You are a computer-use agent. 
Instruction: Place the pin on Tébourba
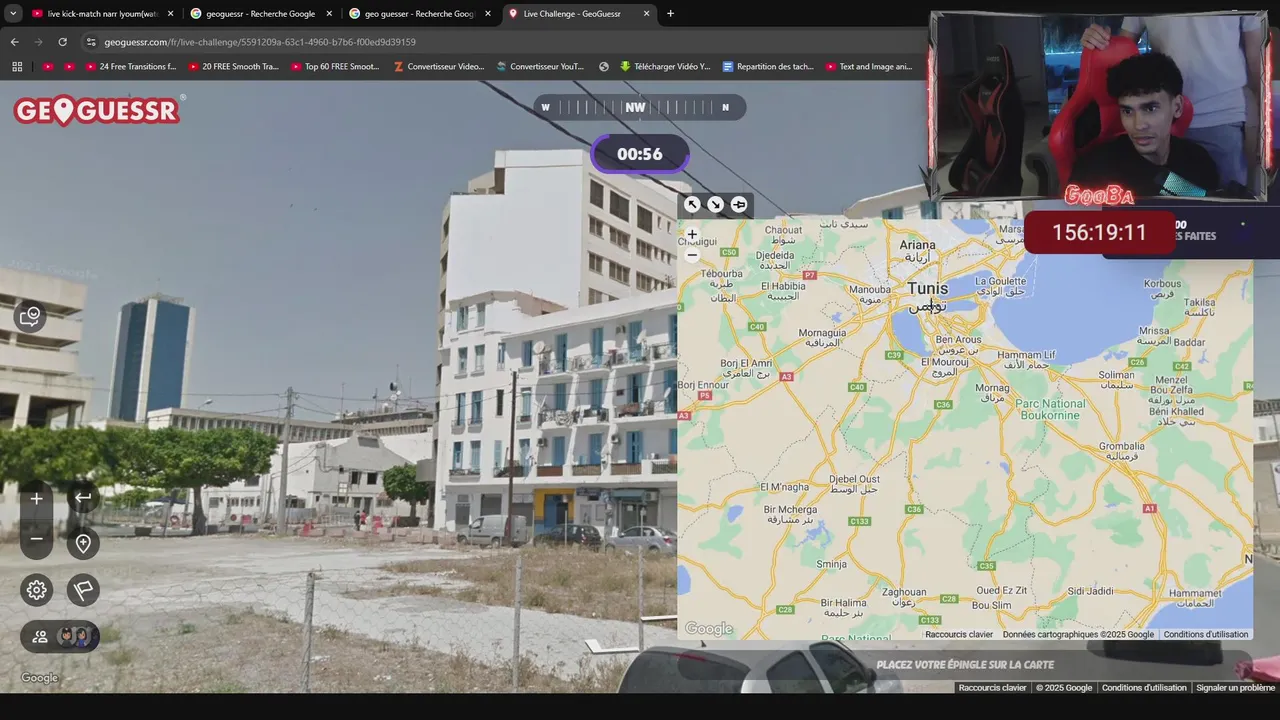tap(722, 273)
